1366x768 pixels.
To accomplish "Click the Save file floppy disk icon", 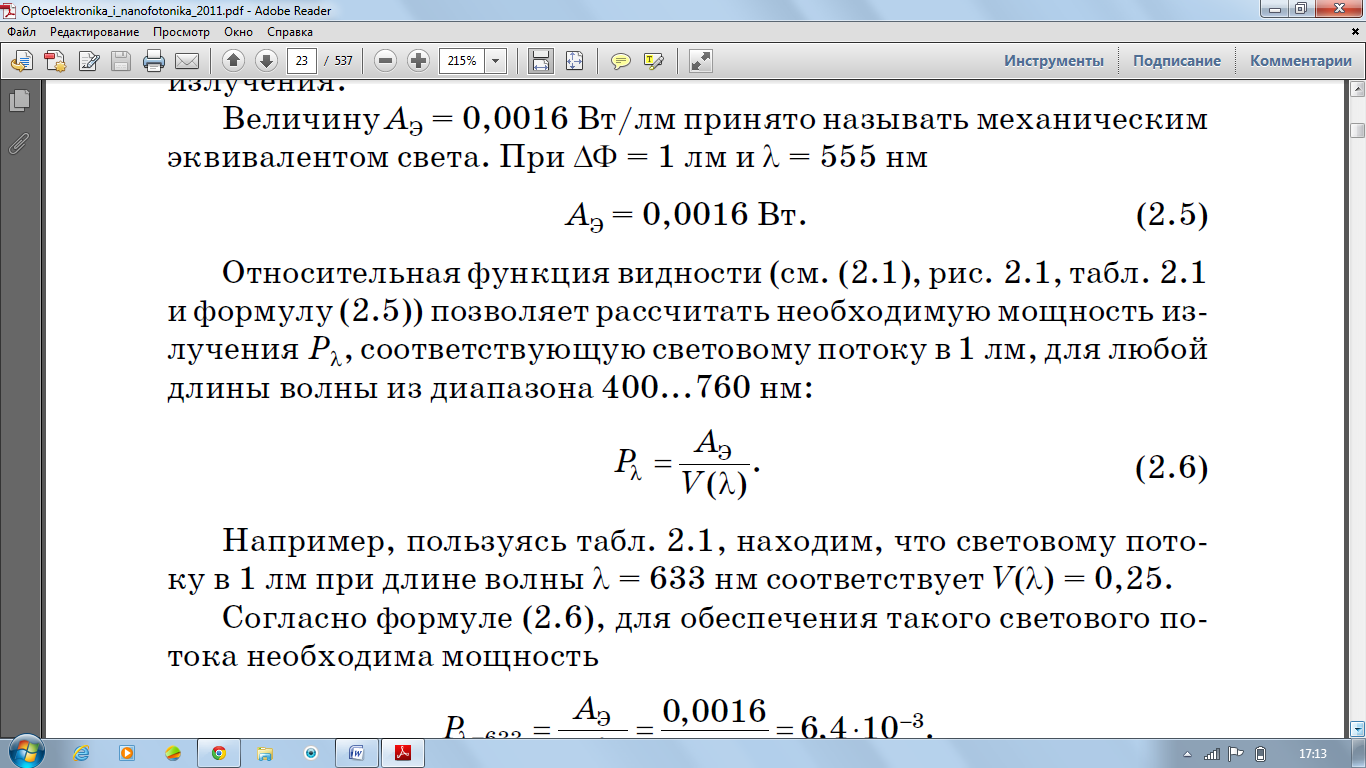I will pos(121,61).
